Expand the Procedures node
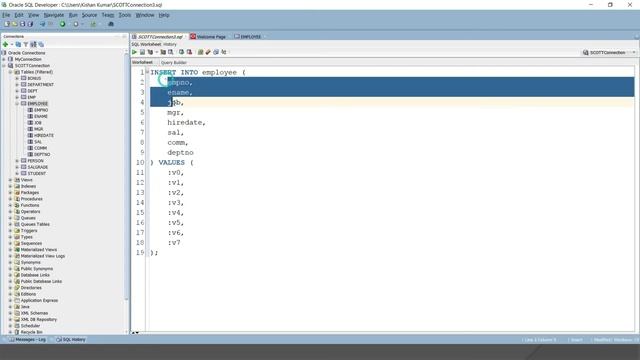This screenshot has height=360, width=640. tap(11, 199)
